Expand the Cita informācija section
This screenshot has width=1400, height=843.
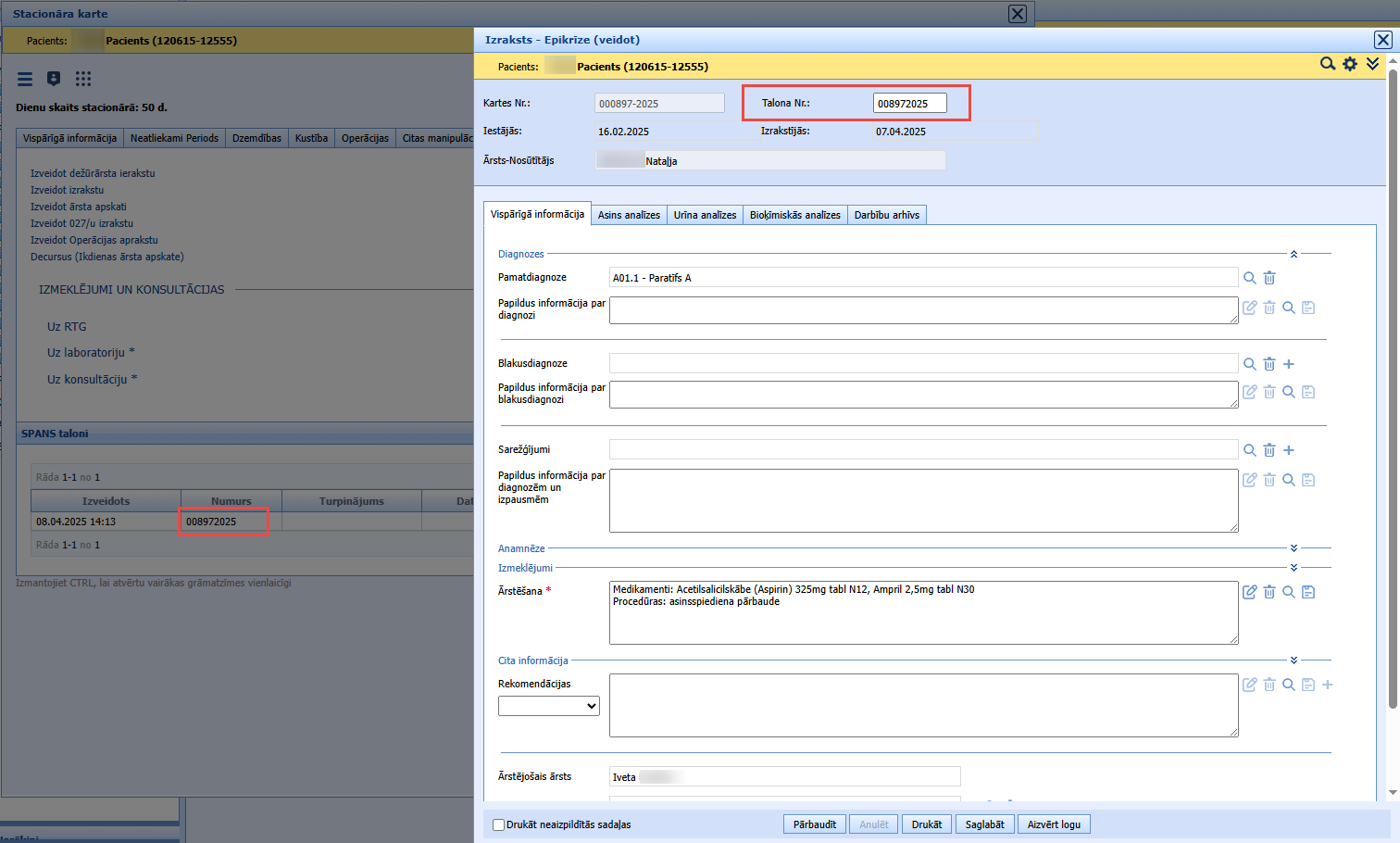[1294, 661]
